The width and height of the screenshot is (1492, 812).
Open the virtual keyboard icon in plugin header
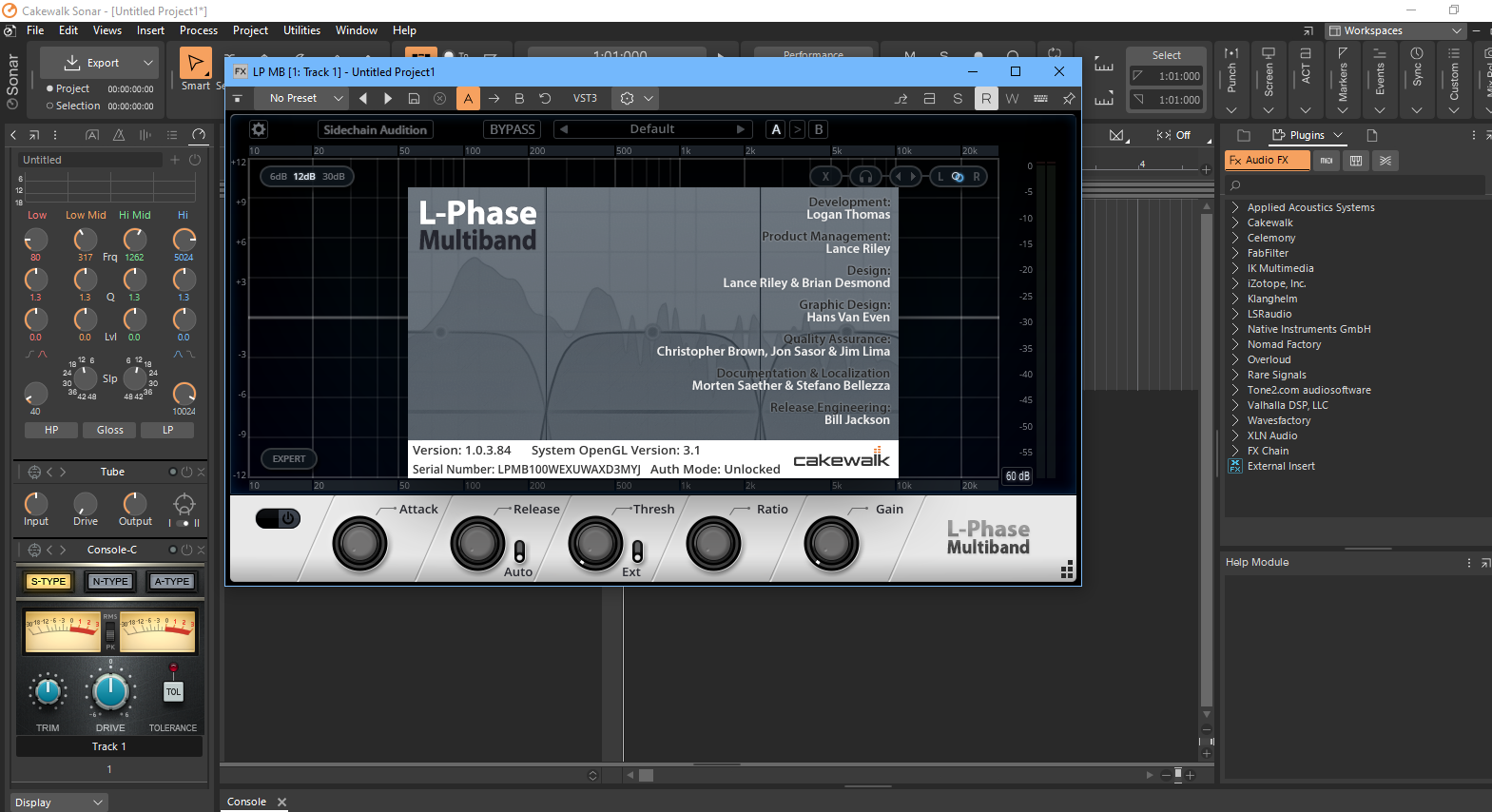(1040, 98)
